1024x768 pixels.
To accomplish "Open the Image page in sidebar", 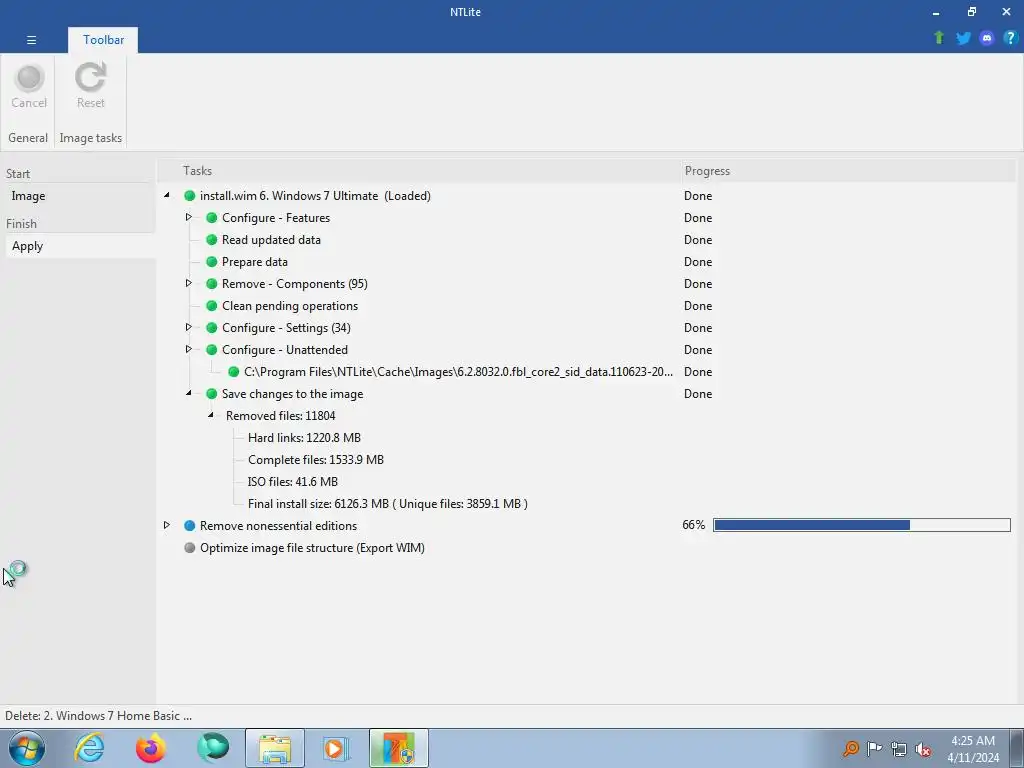I will point(80,196).
